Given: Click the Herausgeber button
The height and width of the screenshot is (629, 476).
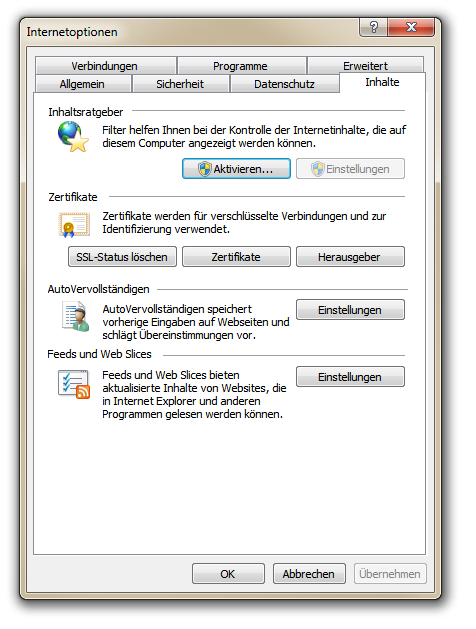Looking at the screenshot, I should 350,257.
